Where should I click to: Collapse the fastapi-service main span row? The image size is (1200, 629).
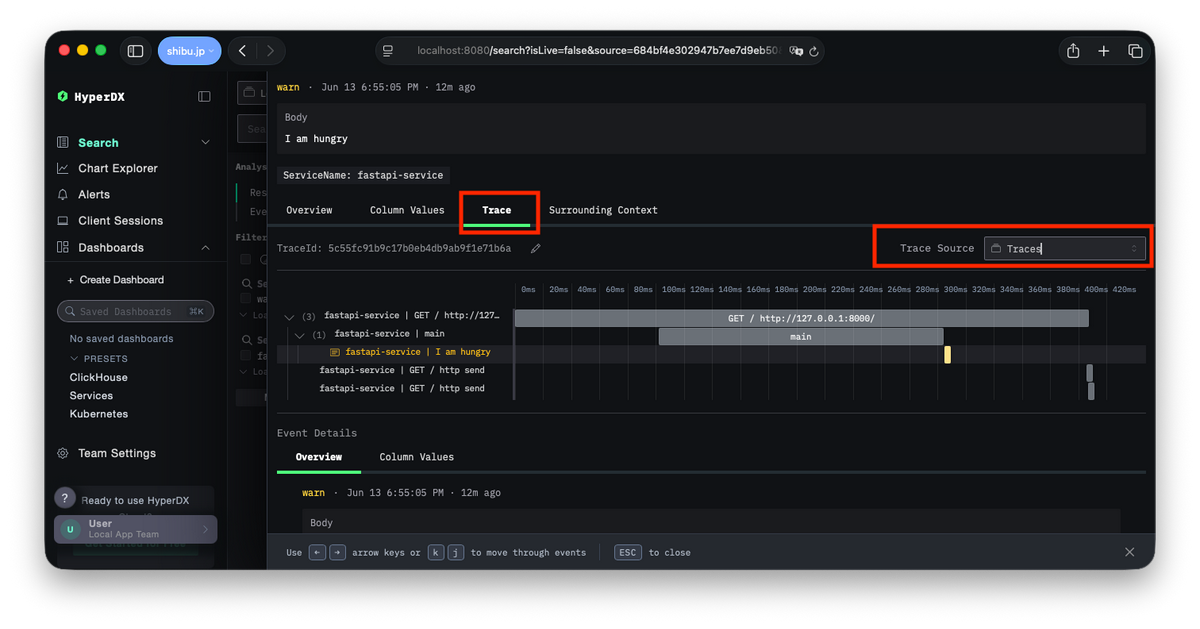pyautogui.click(x=299, y=335)
